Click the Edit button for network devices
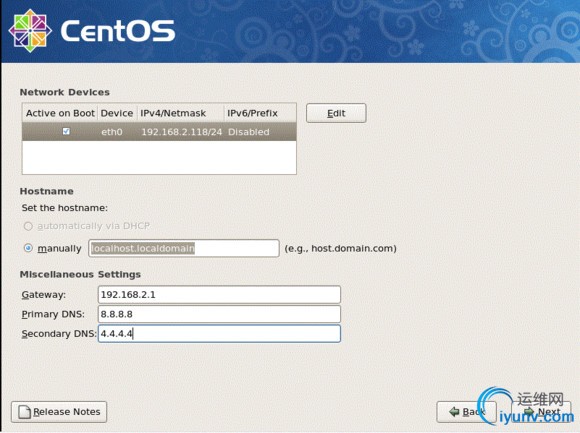580x433 pixels. tap(336, 113)
